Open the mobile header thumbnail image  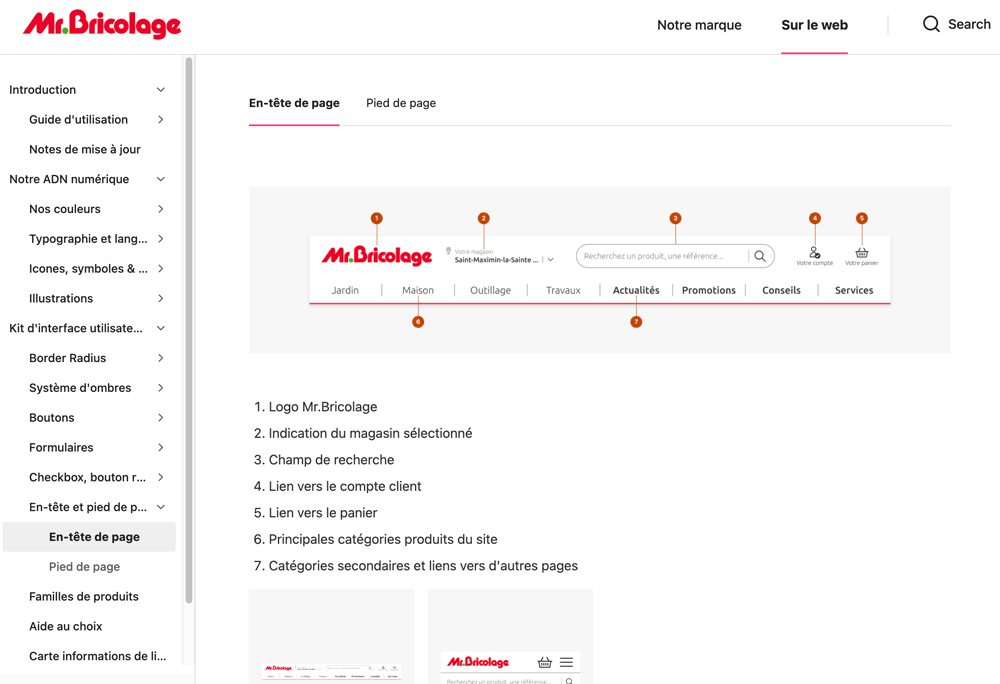(x=510, y=636)
